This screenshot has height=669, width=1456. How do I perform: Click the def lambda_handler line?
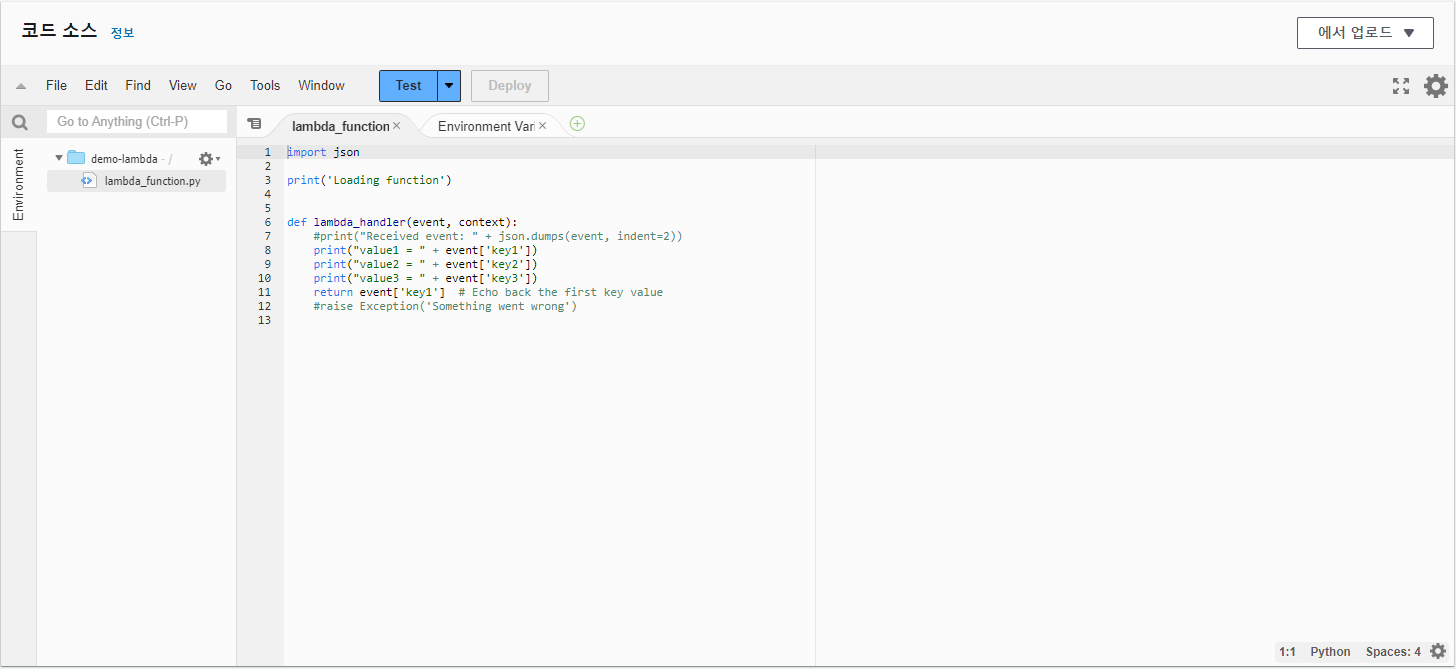tap(402, 222)
